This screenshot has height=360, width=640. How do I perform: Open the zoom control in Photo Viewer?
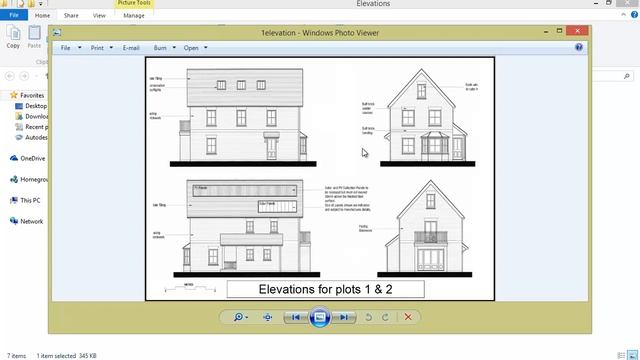point(240,317)
